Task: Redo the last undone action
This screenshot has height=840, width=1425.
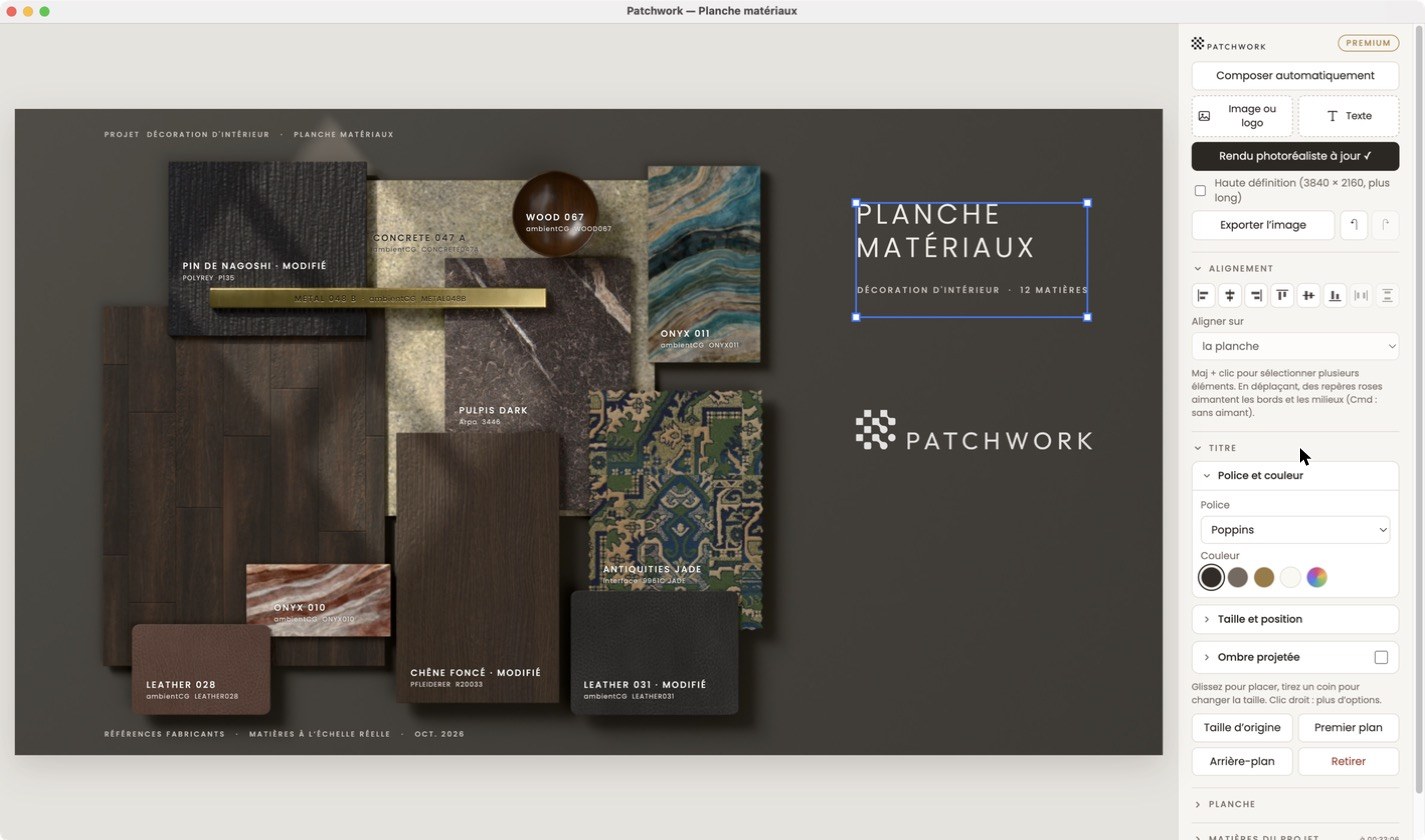Action: pos(1385,225)
